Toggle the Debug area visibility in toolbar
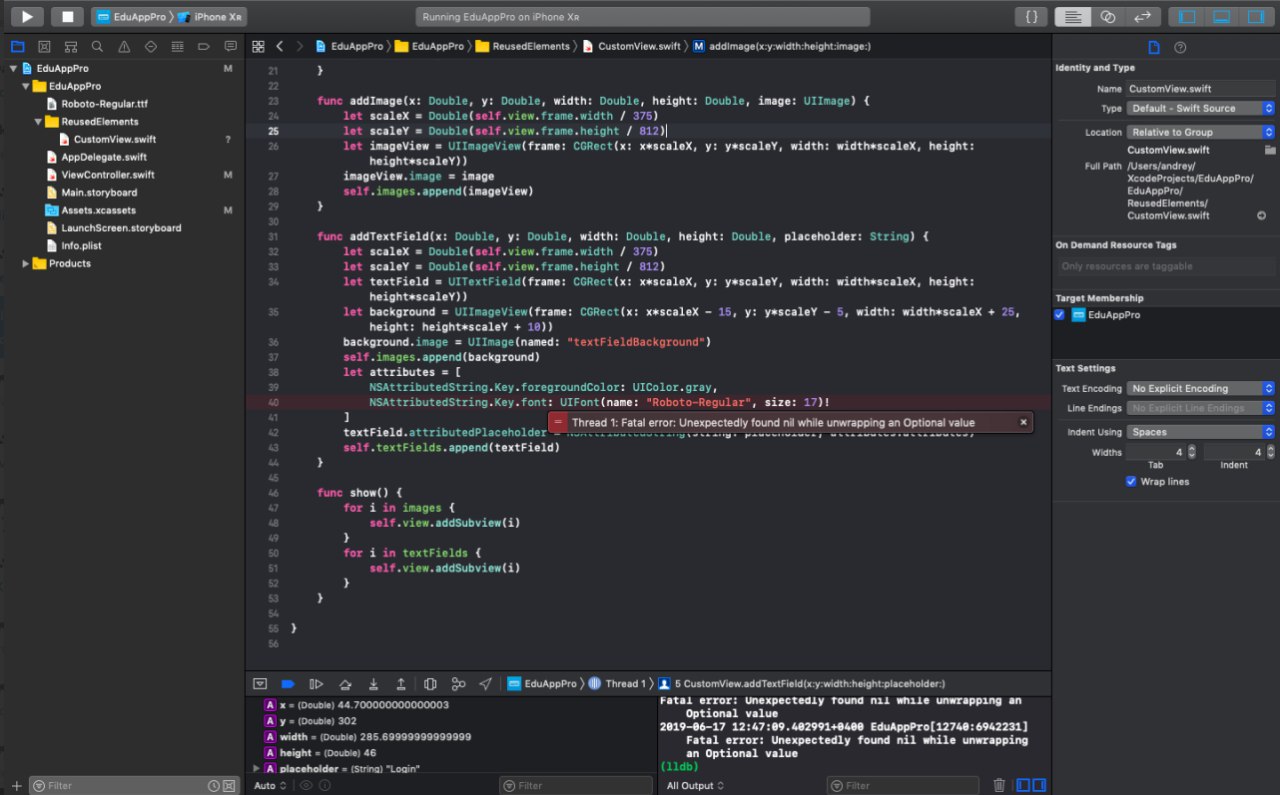This screenshot has height=795, width=1280. [x=1221, y=17]
